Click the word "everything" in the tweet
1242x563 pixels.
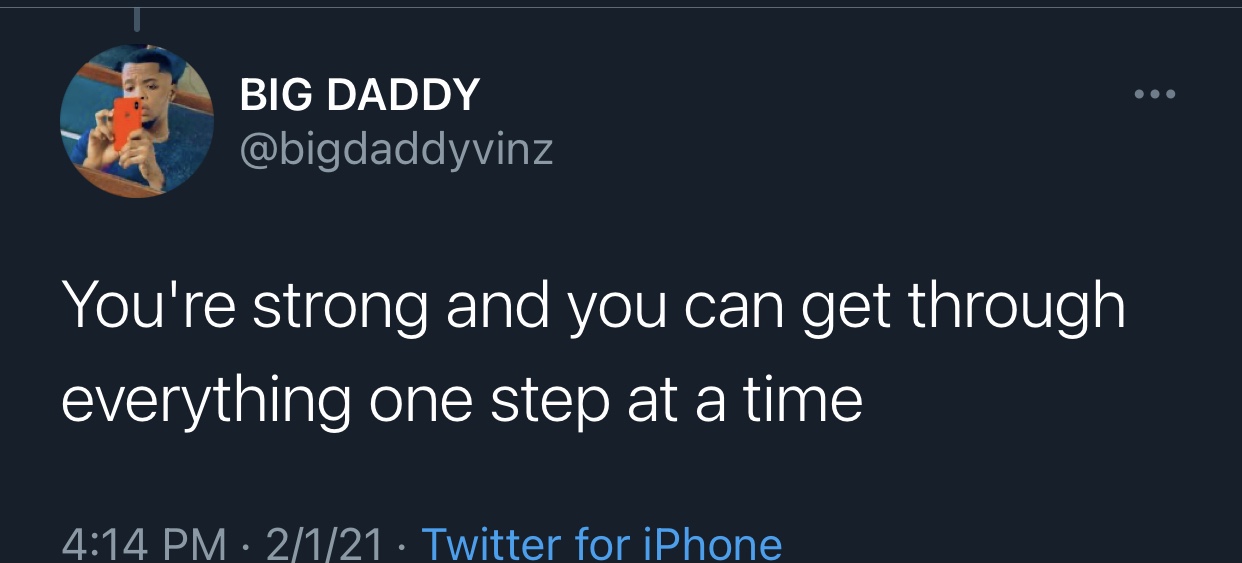pyautogui.click(x=206, y=400)
